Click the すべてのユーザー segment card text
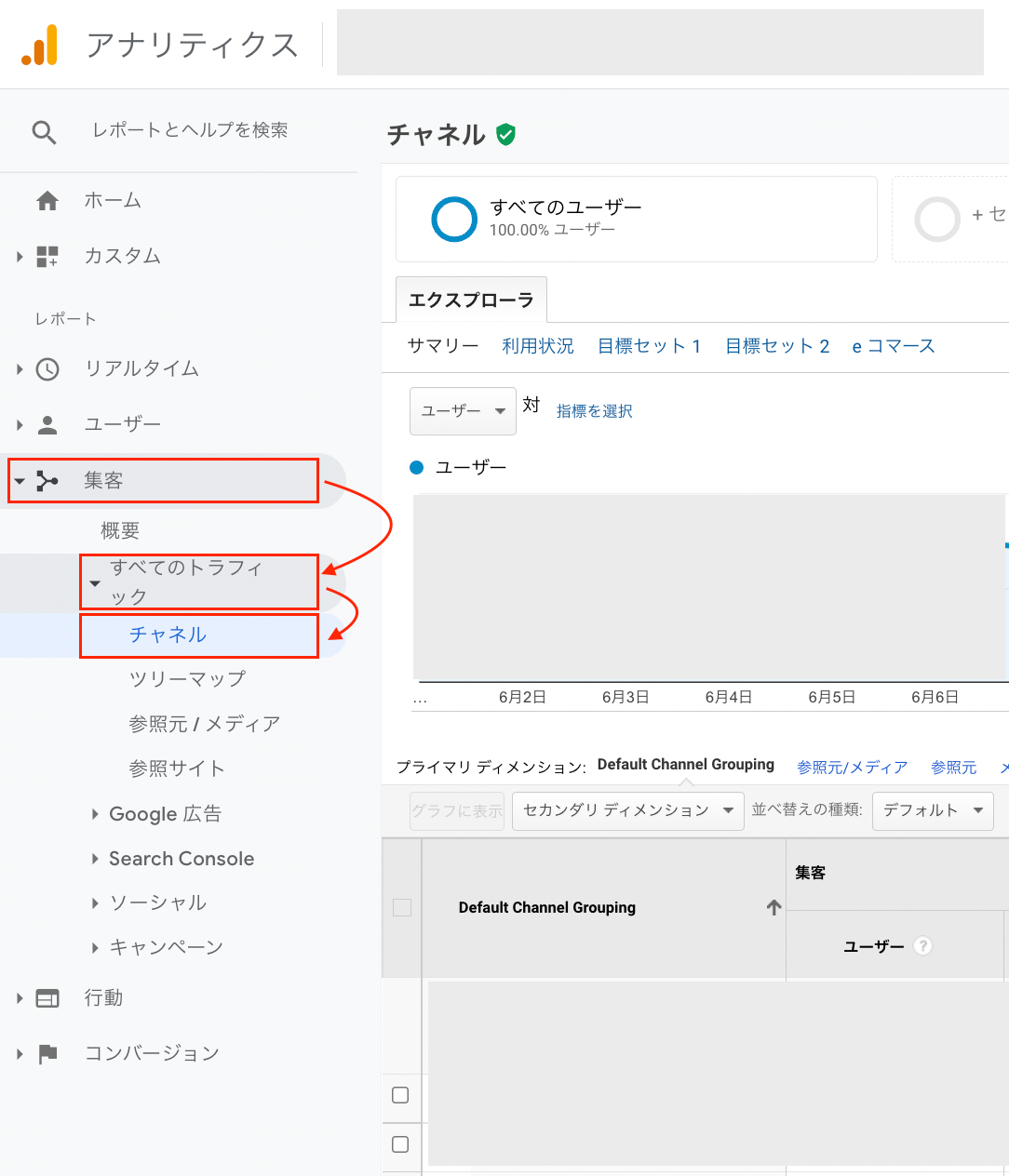 (x=566, y=207)
